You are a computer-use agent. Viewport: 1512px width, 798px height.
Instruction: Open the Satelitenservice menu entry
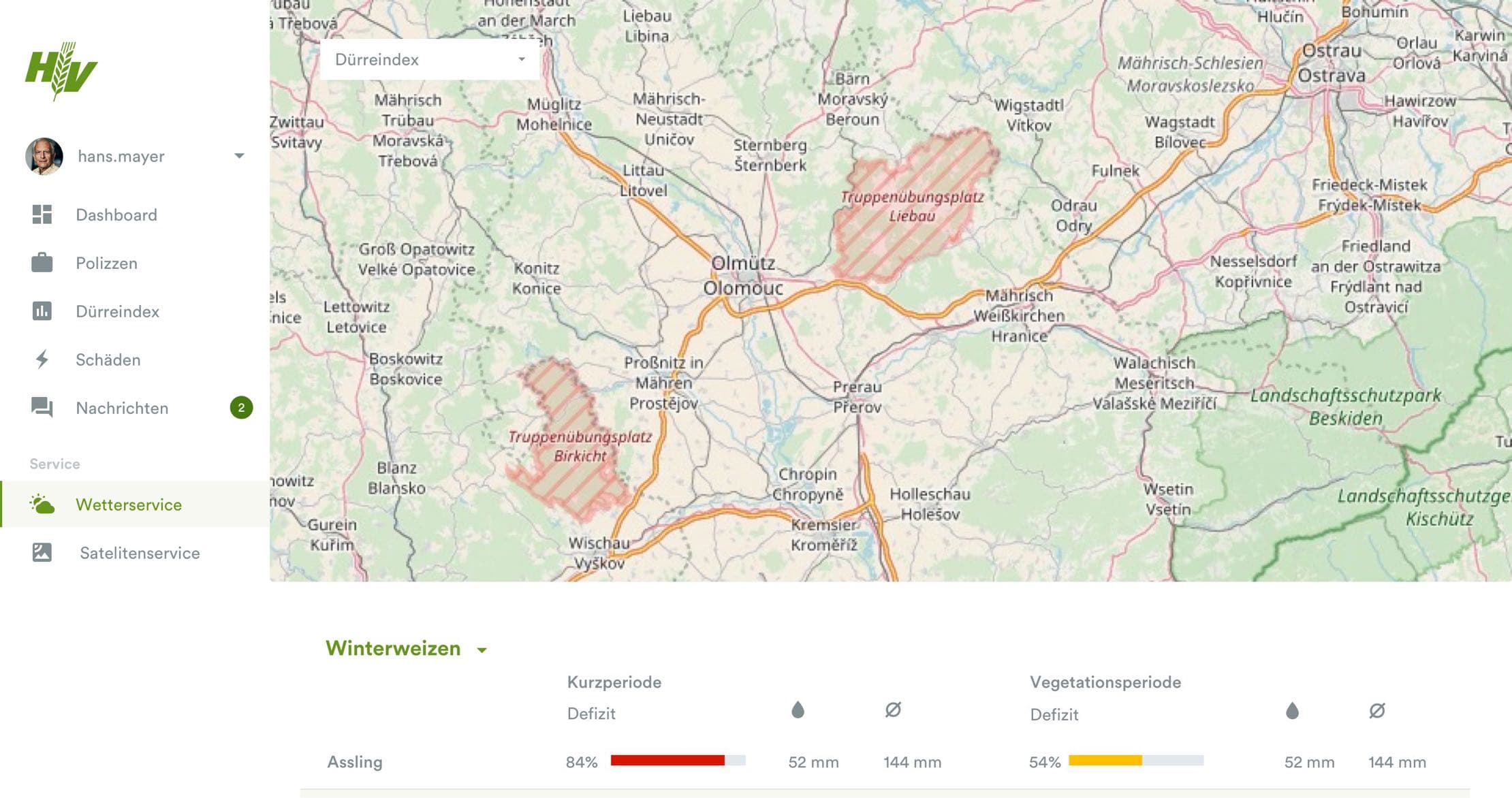[140, 553]
